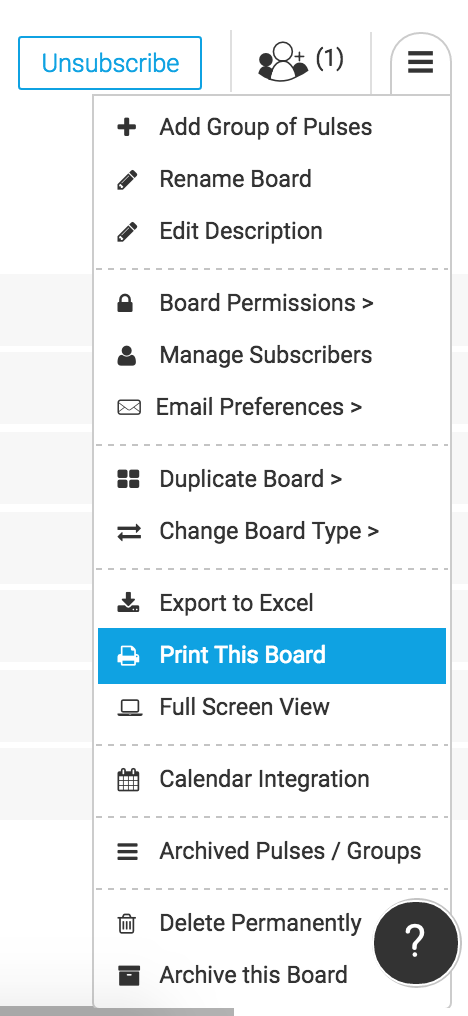
Task: Expand the Change Board Type submenu
Action: point(269,531)
